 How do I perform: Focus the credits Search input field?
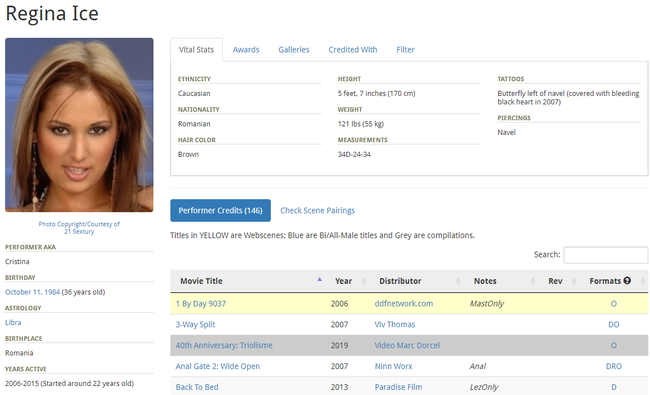(605, 254)
